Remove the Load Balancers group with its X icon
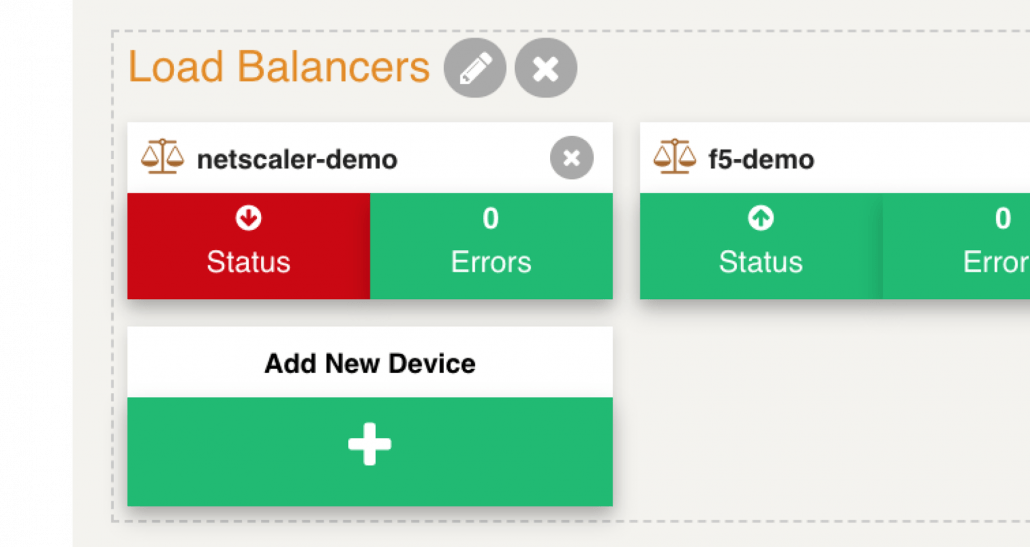Screen dimensions: 1030x547 546,68
